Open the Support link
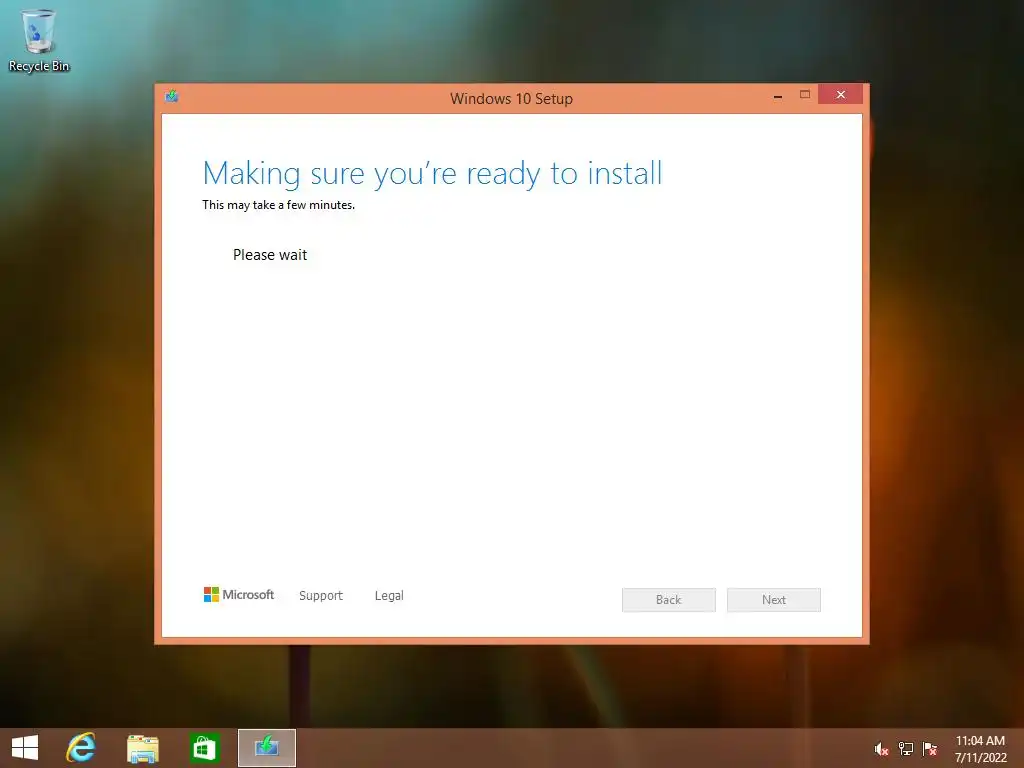Viewport: 1024px width, 768px height. coord(321,596)
